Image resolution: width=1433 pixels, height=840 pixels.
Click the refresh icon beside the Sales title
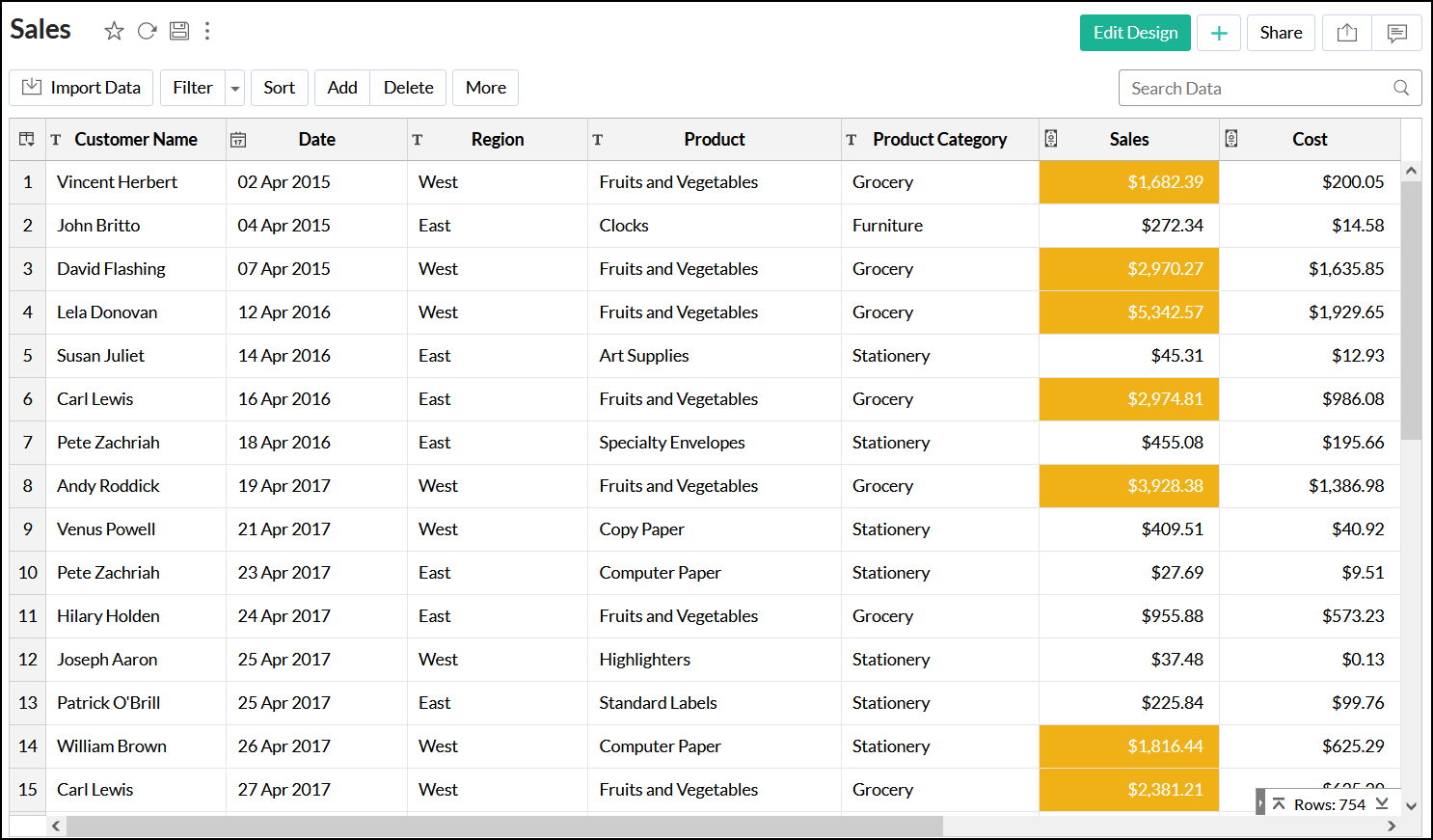click(147, 31)
